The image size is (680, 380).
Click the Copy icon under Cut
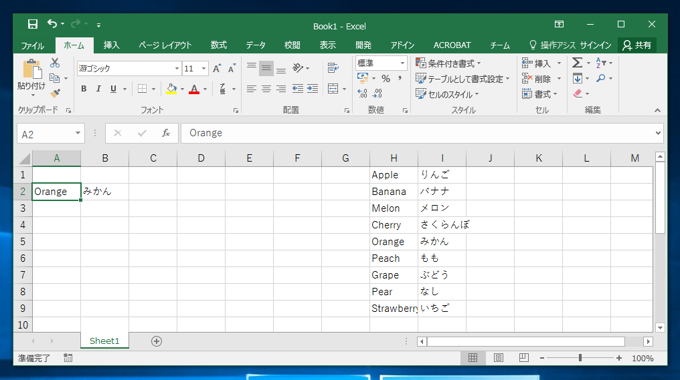(x=54, y=78)
